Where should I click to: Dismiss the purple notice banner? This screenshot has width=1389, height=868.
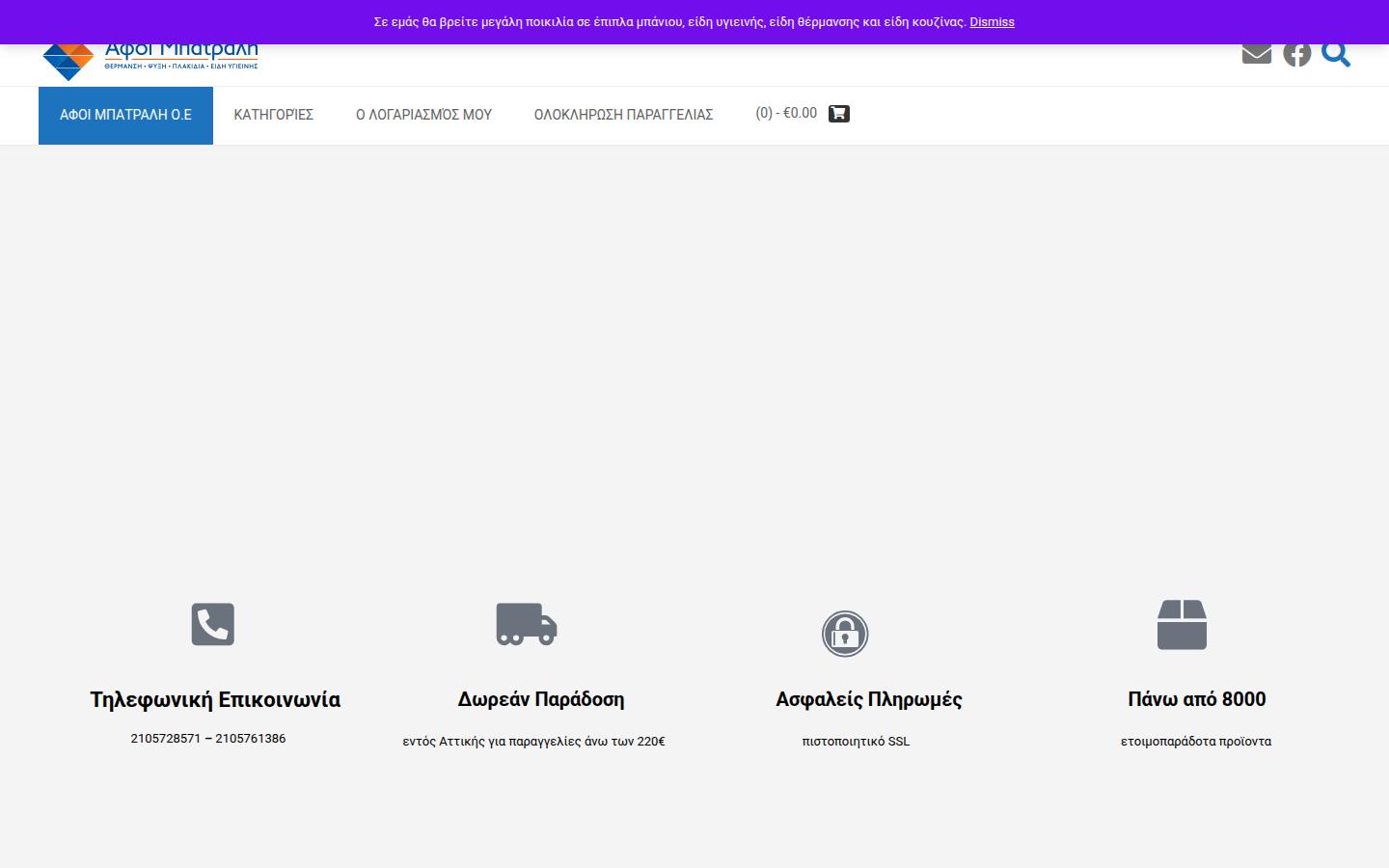(992, 22)
